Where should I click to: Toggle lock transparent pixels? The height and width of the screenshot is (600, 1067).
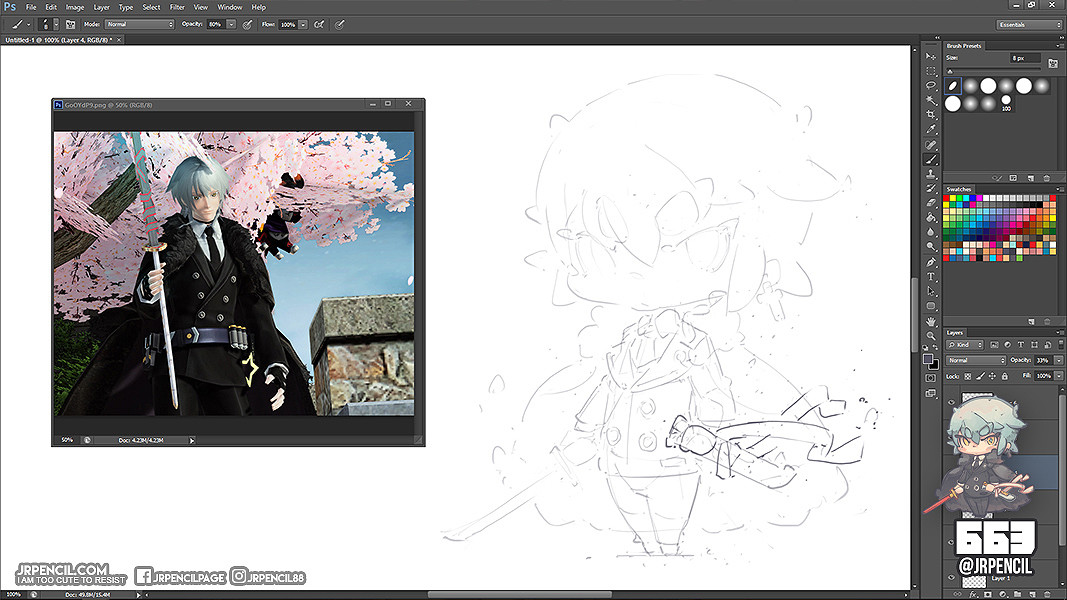968,376
